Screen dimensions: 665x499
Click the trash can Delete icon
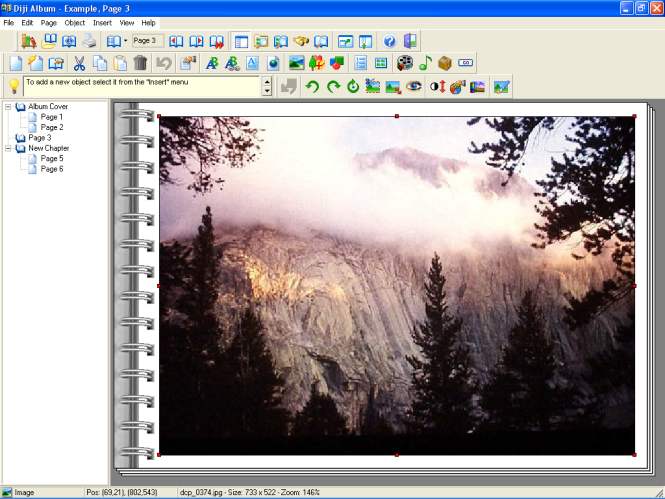tap(141, 63)
